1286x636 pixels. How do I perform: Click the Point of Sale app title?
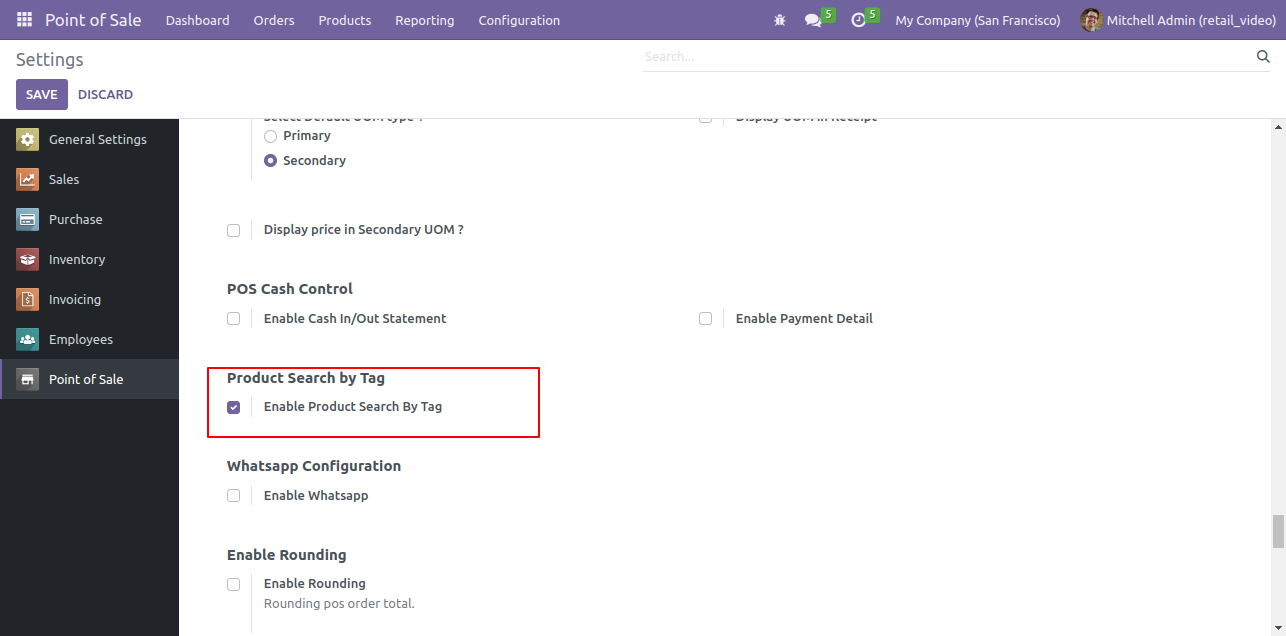(93, 20)
